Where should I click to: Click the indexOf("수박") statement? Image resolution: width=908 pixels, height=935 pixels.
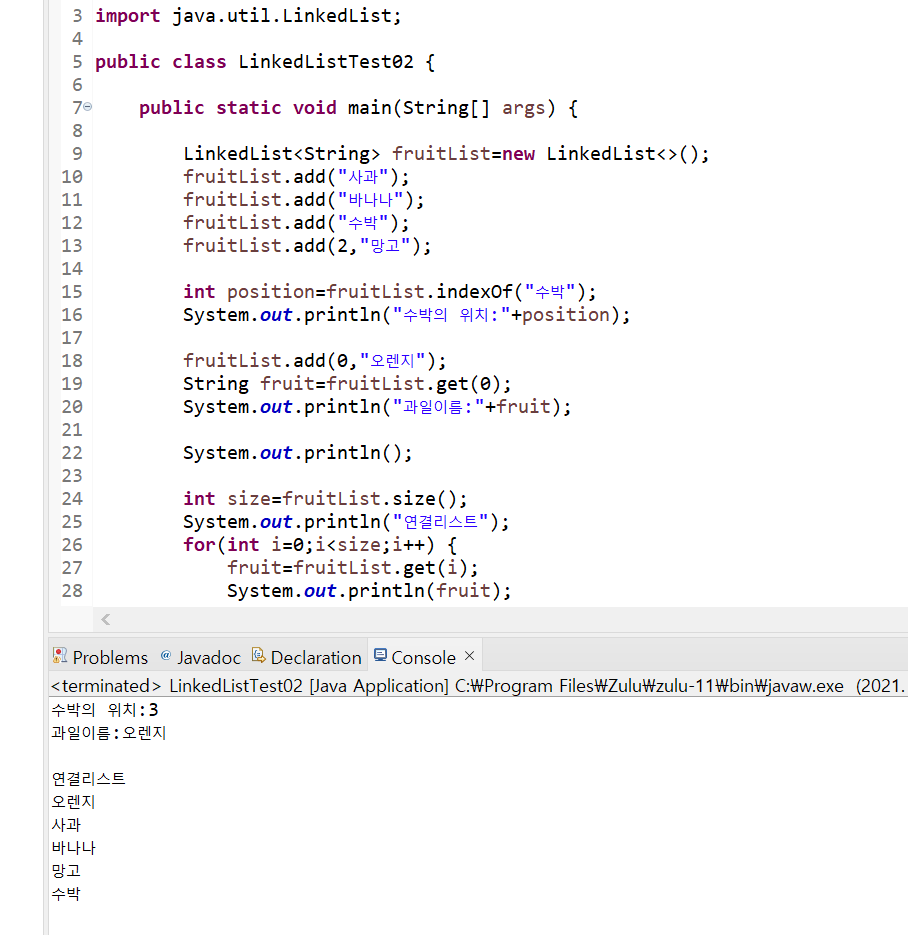(389, 292)
